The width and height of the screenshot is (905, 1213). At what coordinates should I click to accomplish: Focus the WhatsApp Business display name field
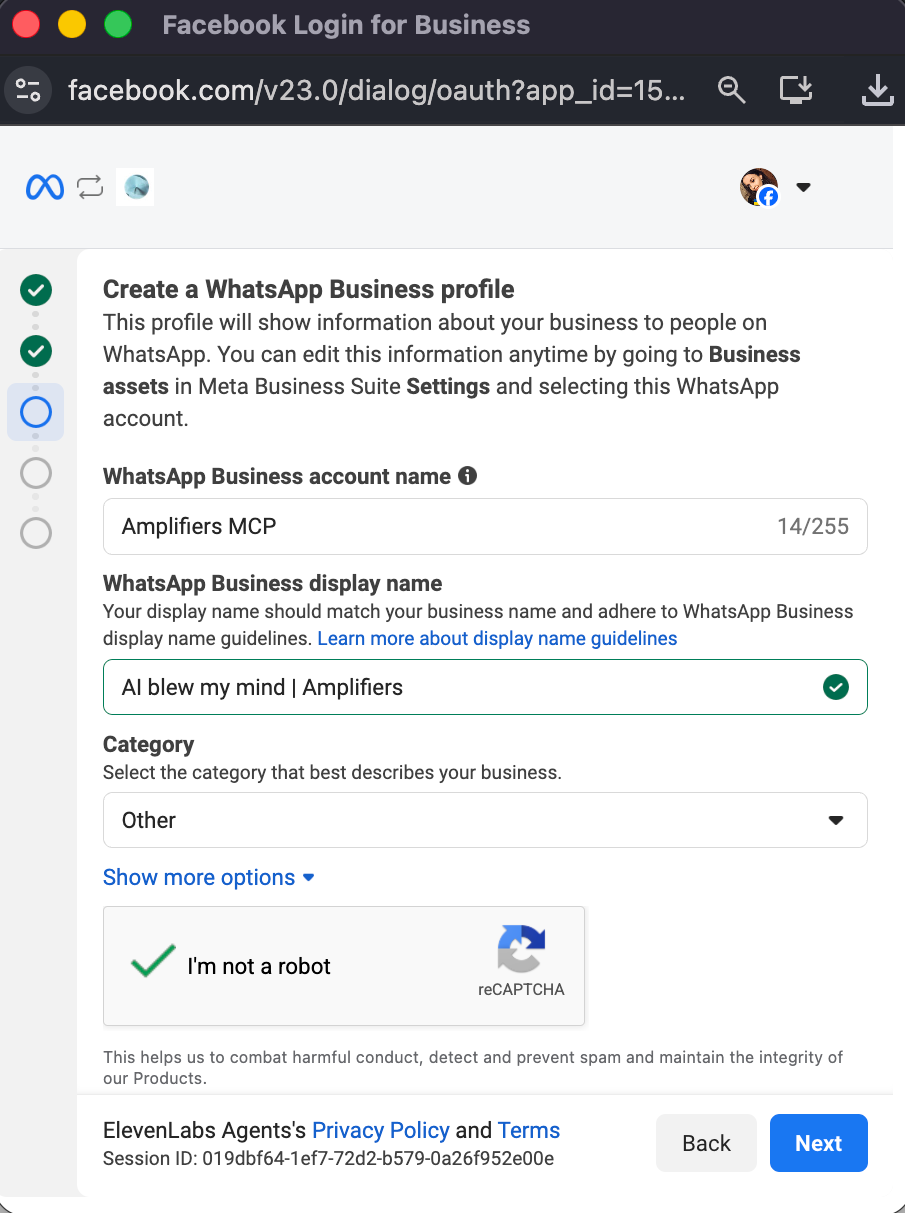tap(485, 687)
